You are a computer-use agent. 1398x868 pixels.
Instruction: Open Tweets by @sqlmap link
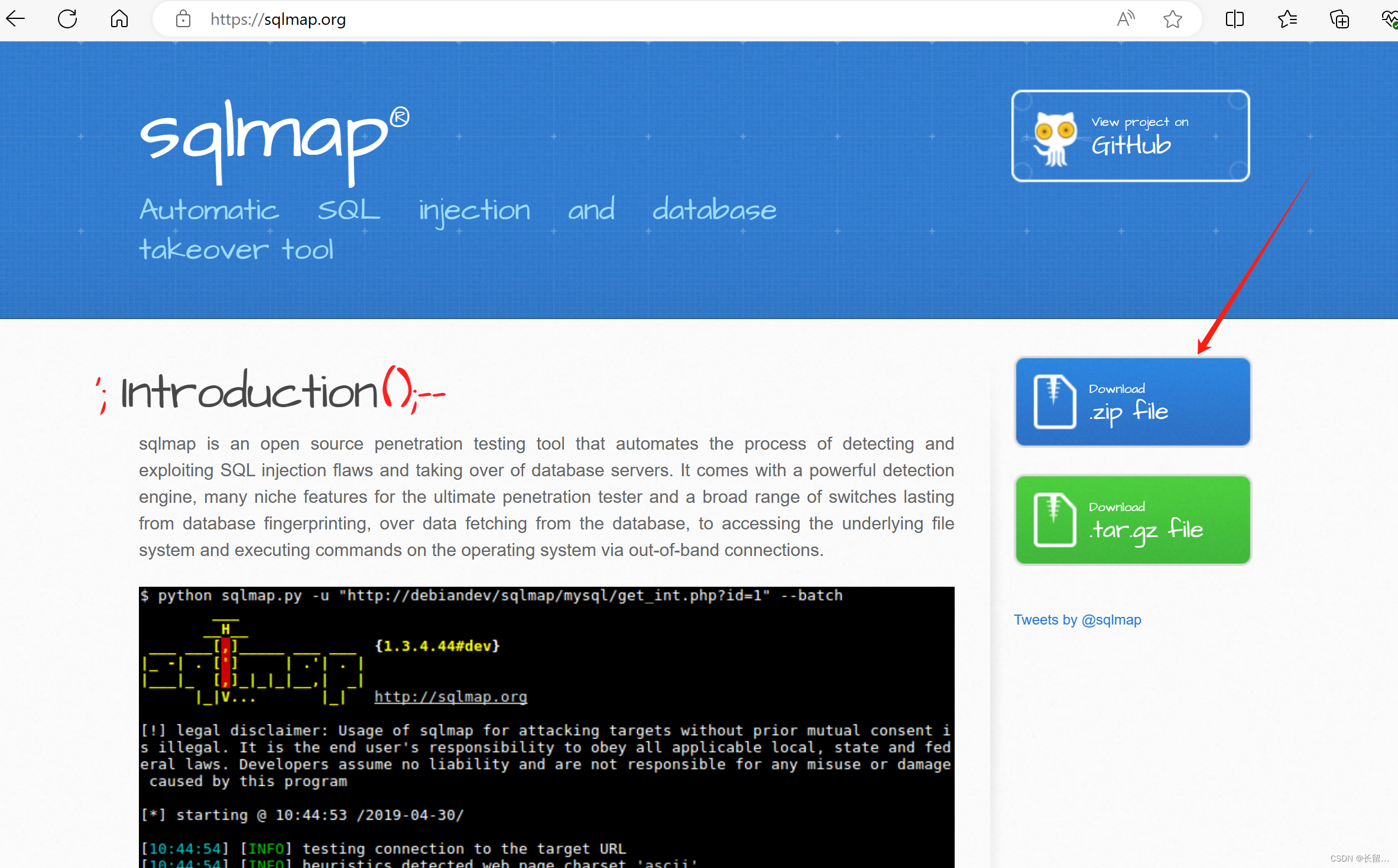1077,620
